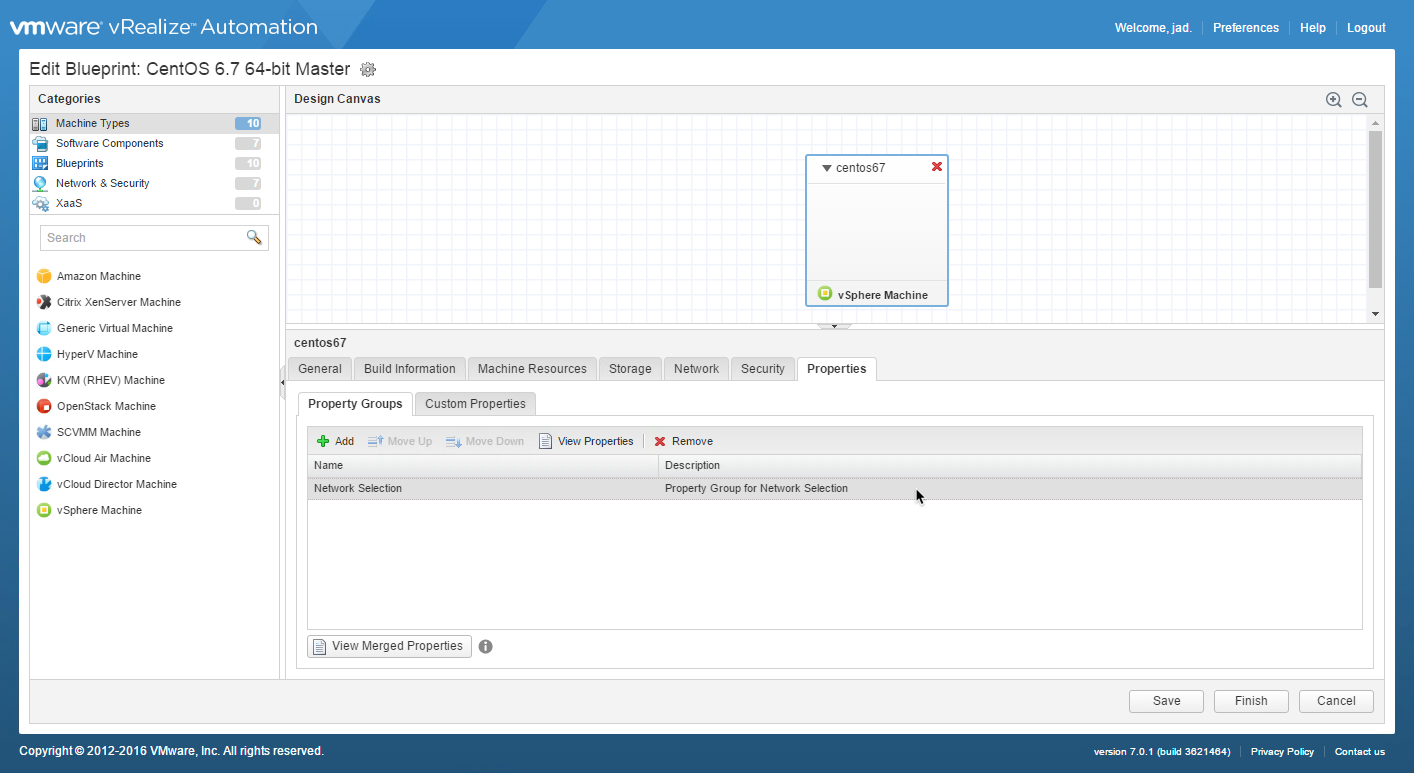Image resolution: width=1414 pixels, height=773 pixels.
Task: Click the info icon beside View Merged Properties
Action: click(486, 646)
